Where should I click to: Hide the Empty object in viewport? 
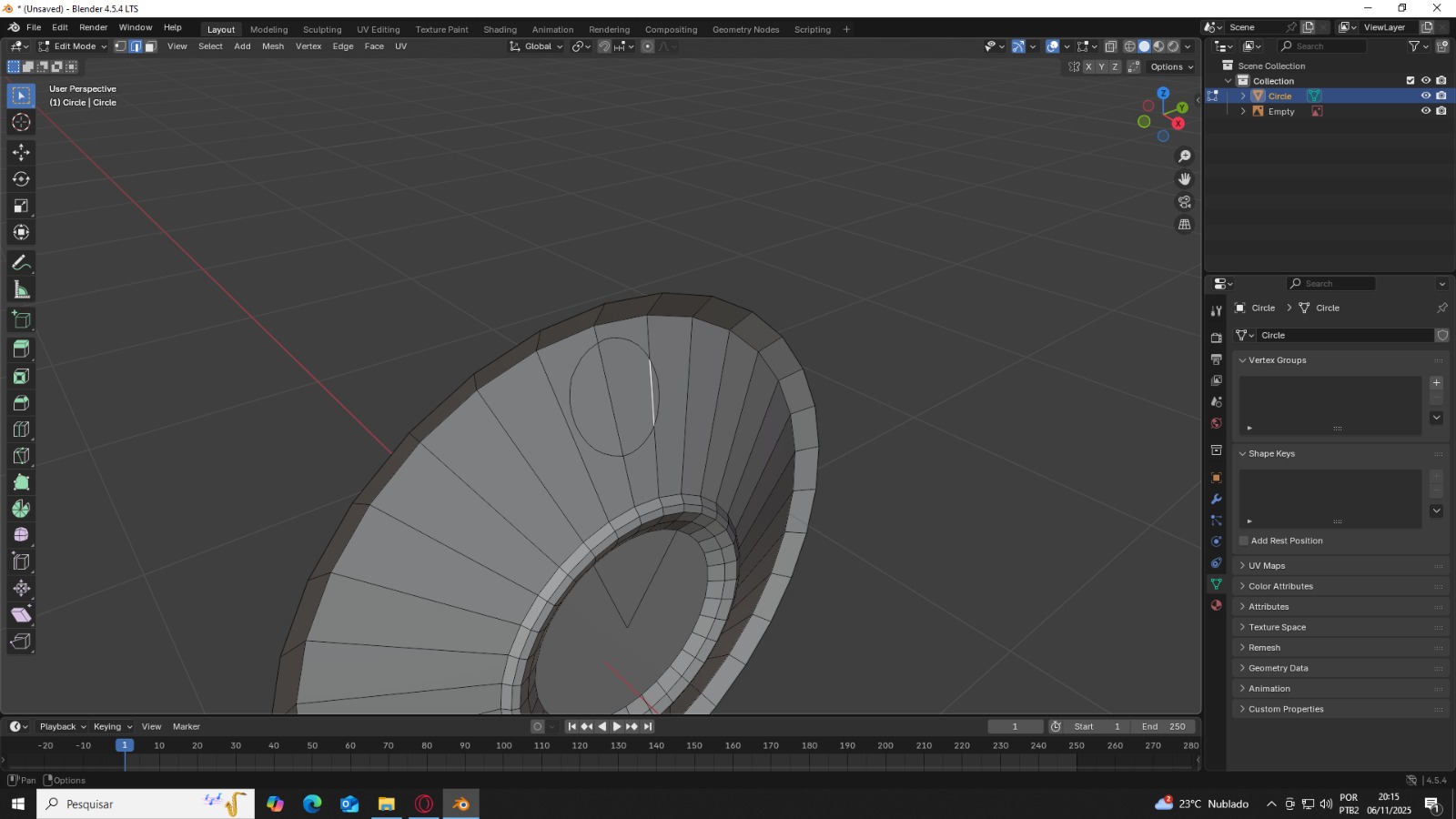coord(1426,111)
